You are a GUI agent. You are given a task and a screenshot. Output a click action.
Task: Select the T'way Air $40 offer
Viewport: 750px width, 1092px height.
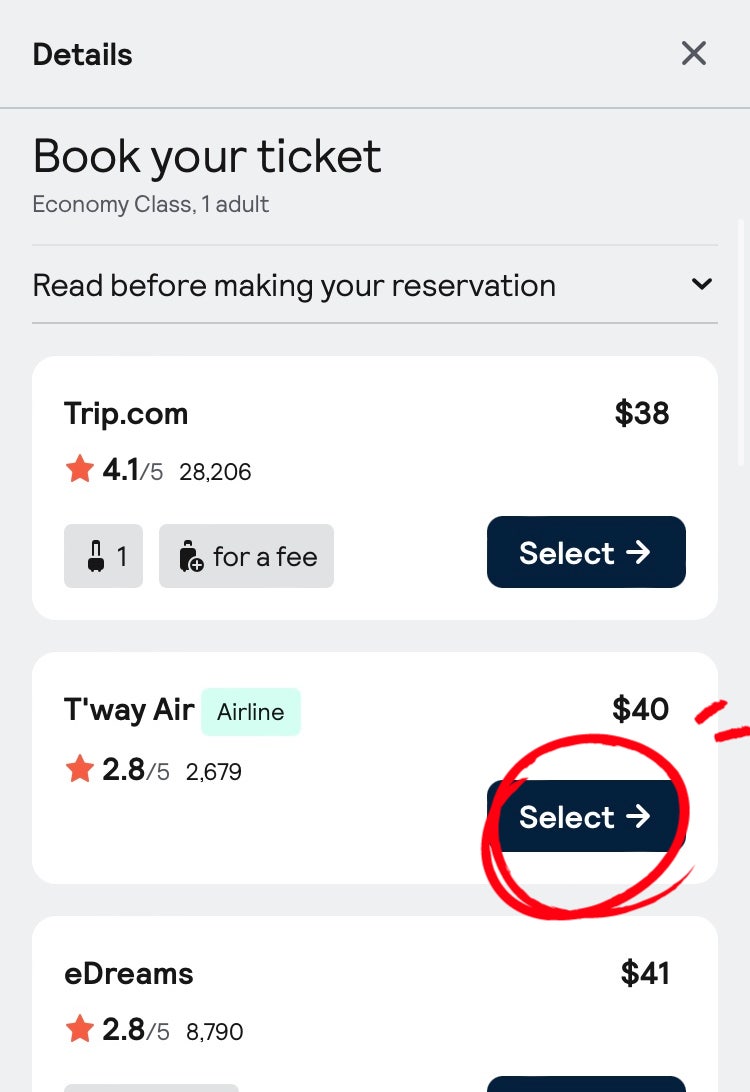click(586, 816)
